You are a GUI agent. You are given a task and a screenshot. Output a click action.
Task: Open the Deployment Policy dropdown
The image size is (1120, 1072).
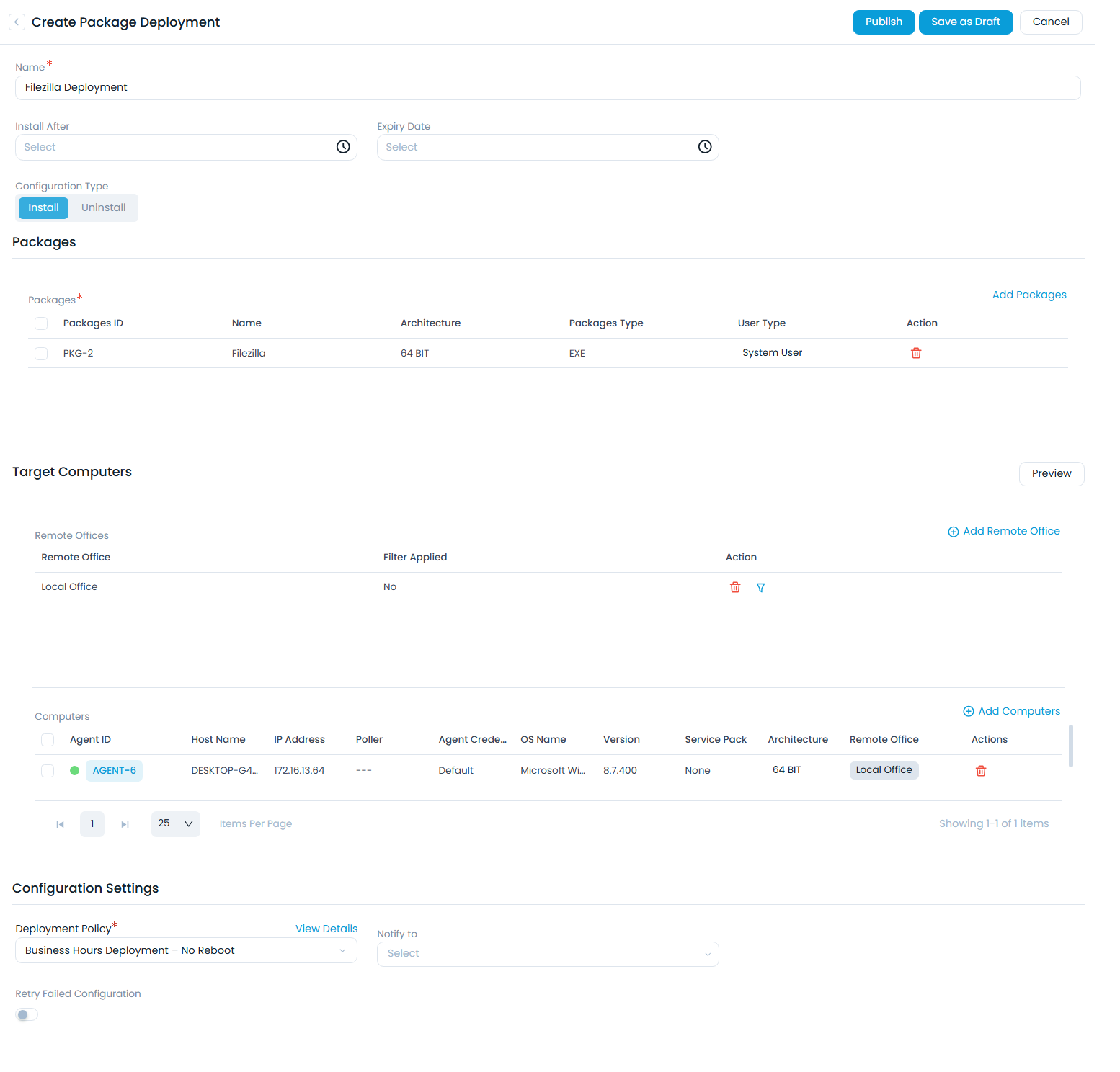[x=186, y=950]
